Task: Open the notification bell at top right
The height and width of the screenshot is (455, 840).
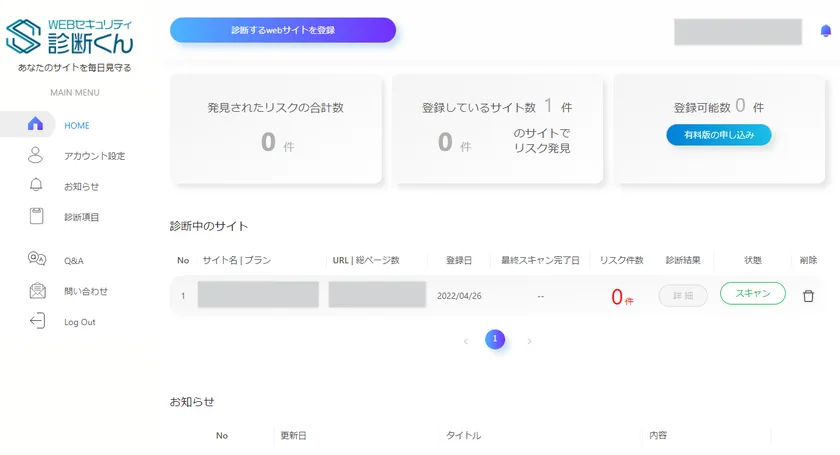Action: tap(825, 31)
